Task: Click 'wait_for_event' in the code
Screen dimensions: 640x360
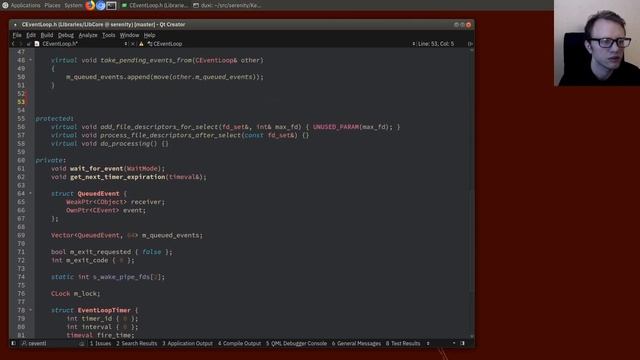Action: (x=96, y=168)
